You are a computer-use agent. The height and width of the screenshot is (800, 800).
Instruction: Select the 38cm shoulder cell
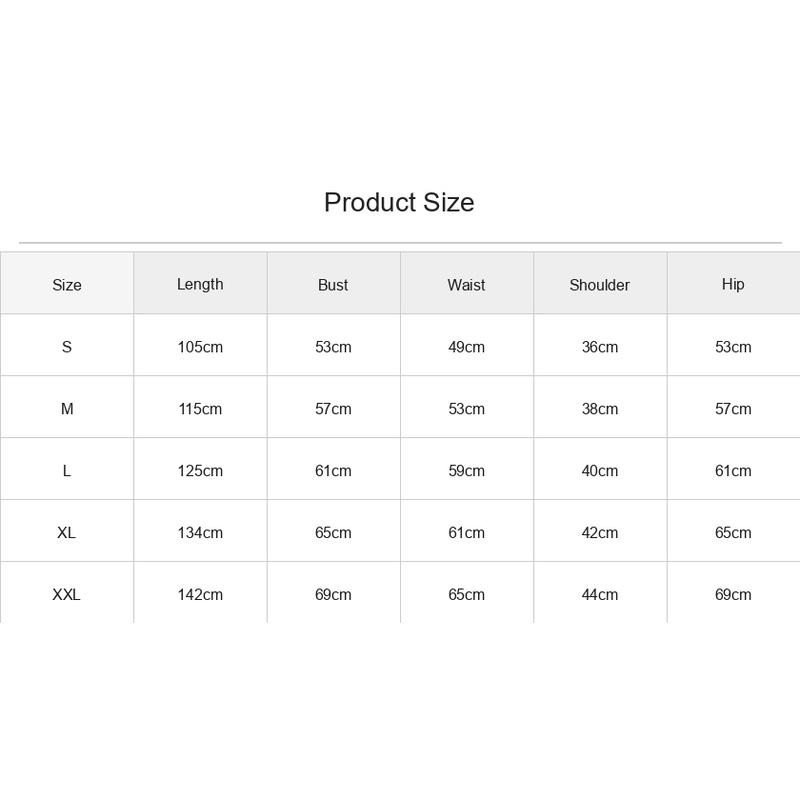click(599, 409)
